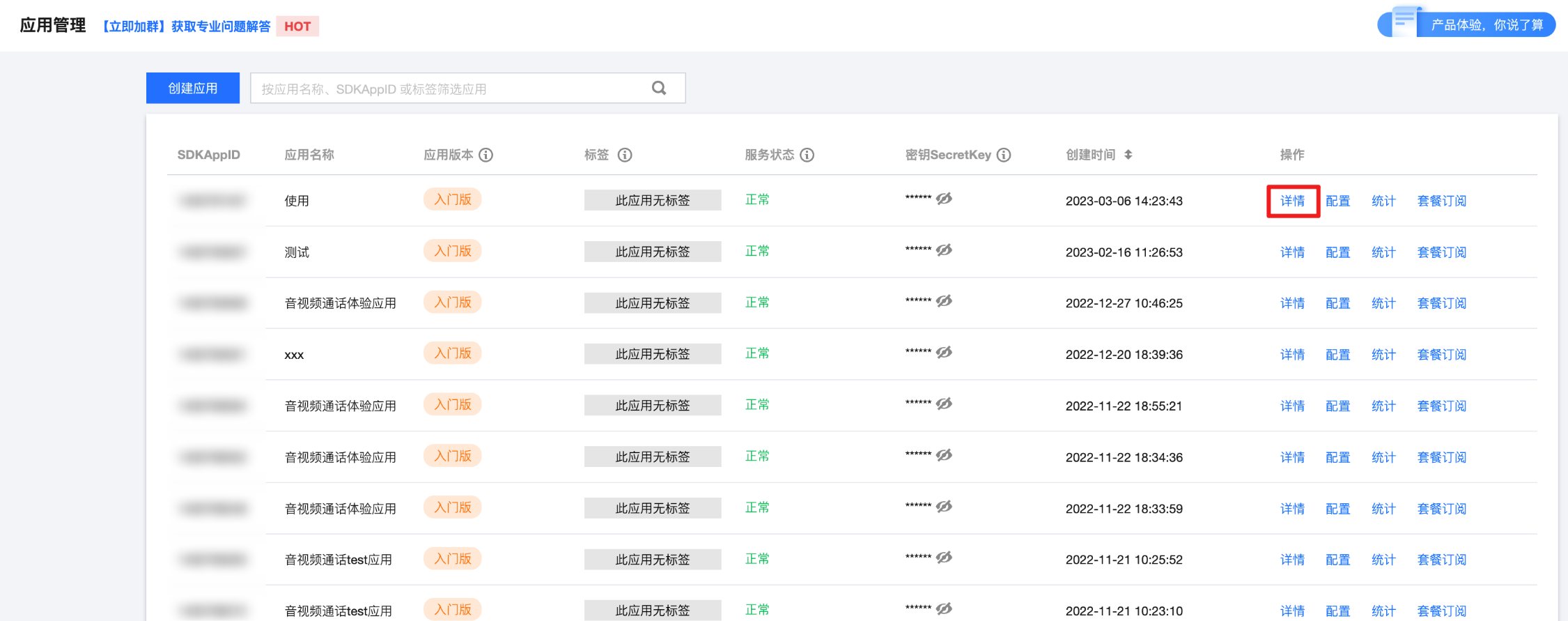
Task: Click info icon beside 服务状态 header
Action: point(807,155)
